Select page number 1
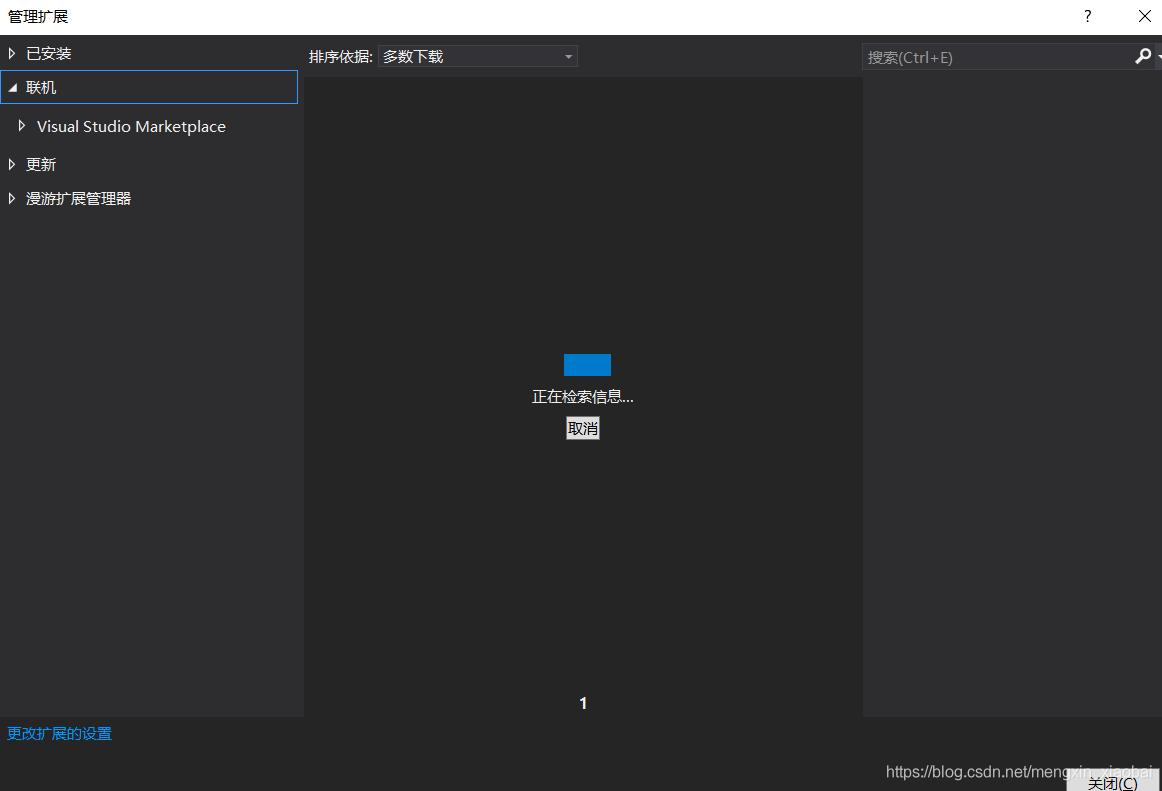The image size is (1162, 791). 583,703
